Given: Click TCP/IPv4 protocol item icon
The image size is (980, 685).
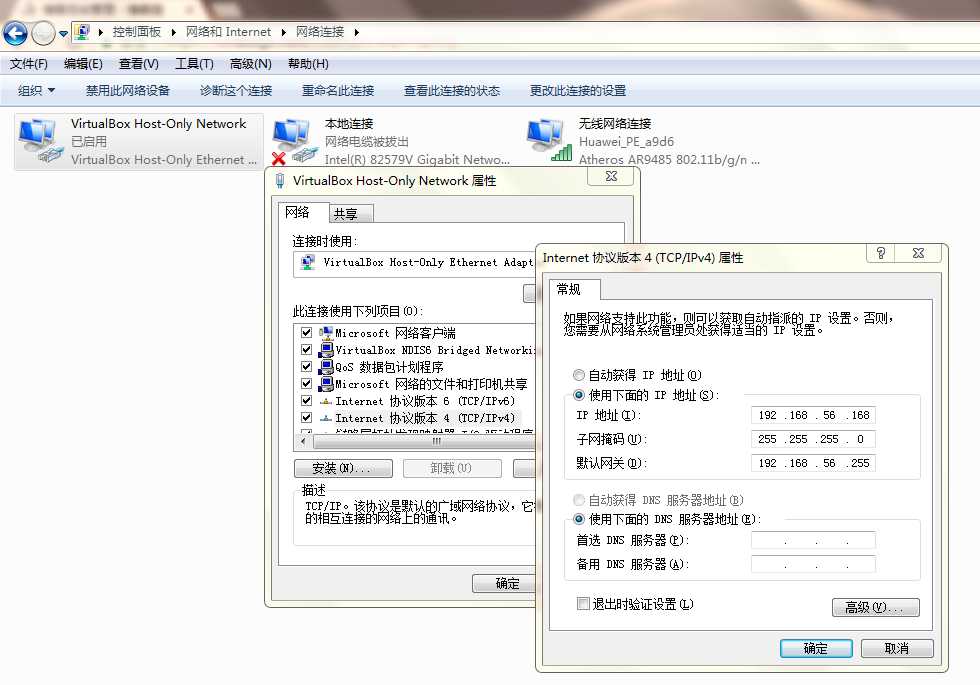Looking at the screenshot, I should point(326,418).
